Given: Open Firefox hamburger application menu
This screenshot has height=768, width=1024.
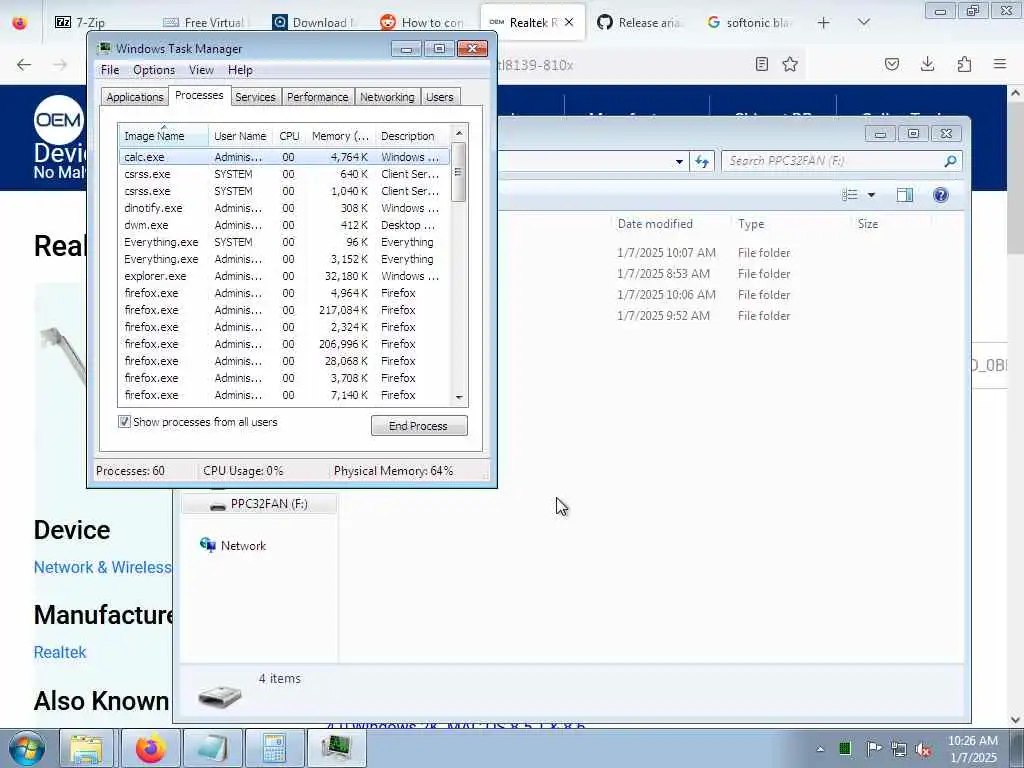Looking at the screenshot, I should point(1000,64).
